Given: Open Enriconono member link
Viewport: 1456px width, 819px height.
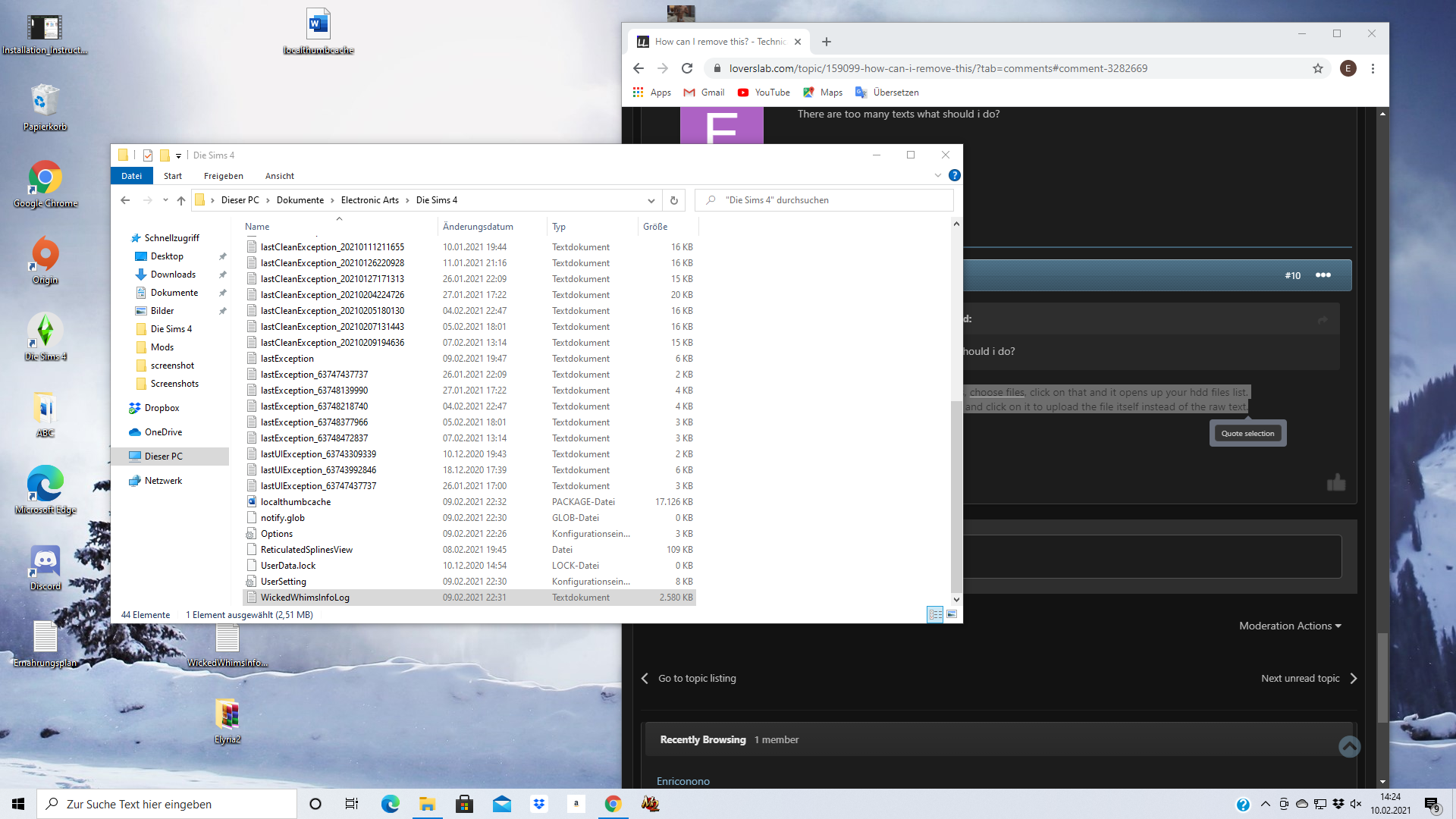Looking at the screenshot, I should 682,781.
